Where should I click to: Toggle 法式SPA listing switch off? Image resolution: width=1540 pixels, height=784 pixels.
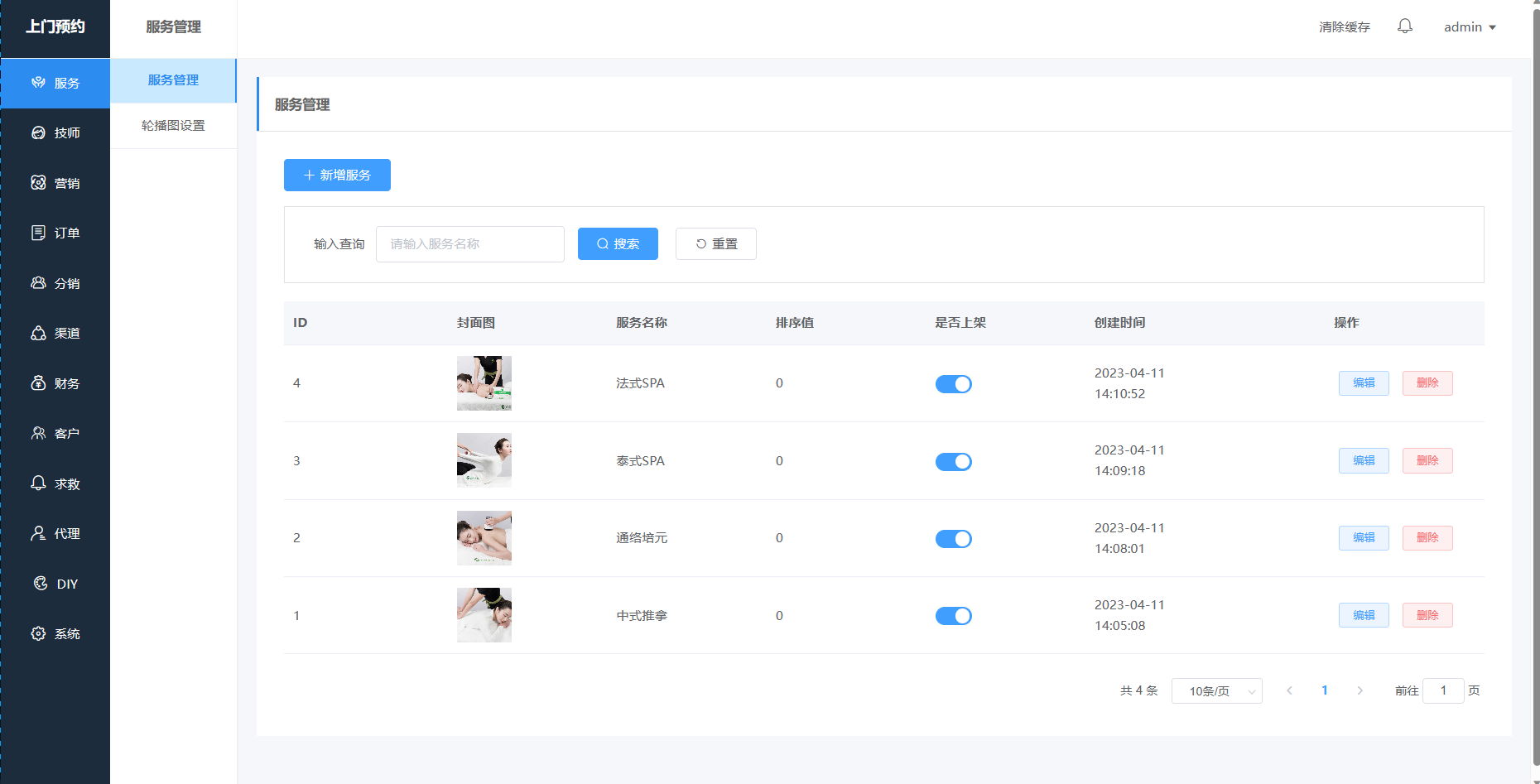coord(953,384)
